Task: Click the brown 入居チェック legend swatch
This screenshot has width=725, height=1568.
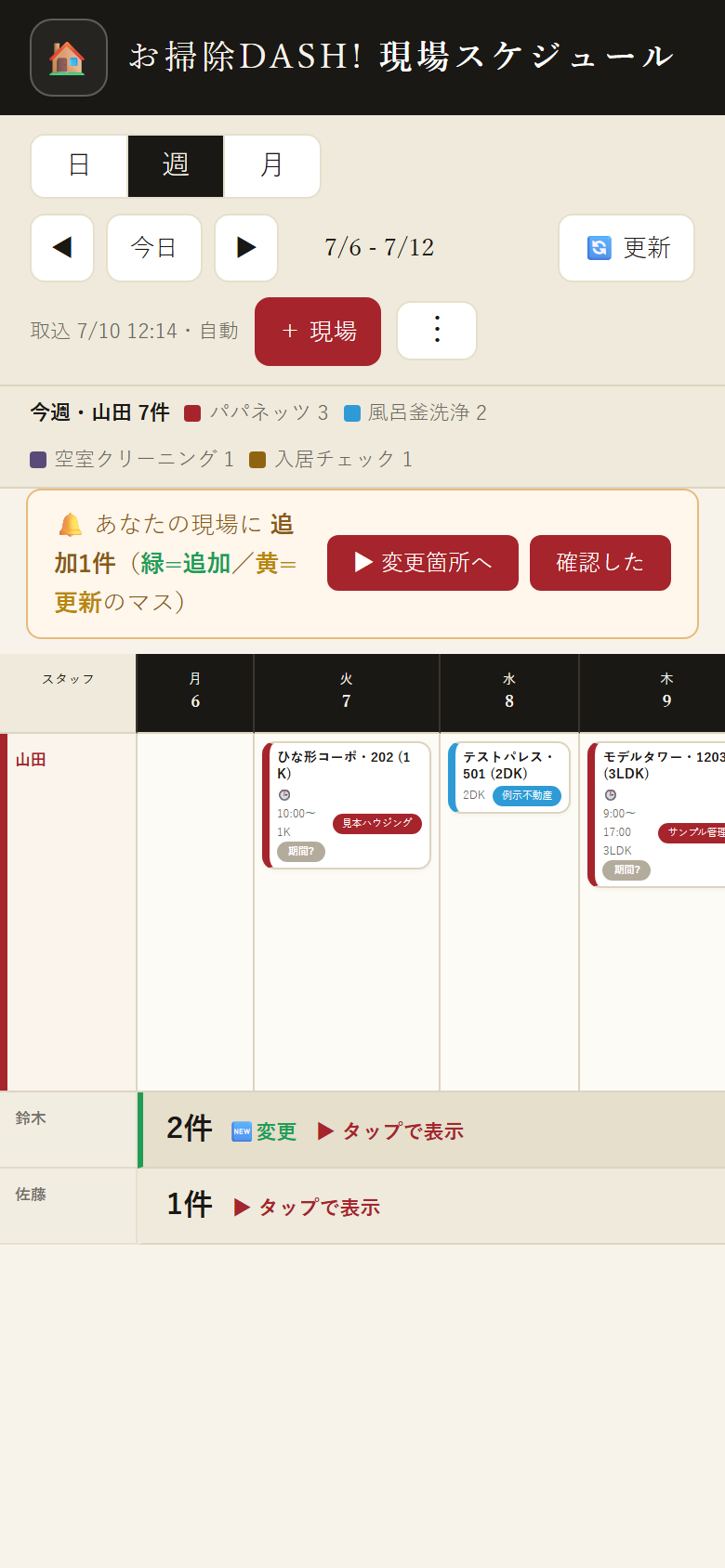Action: click(257, 460)
